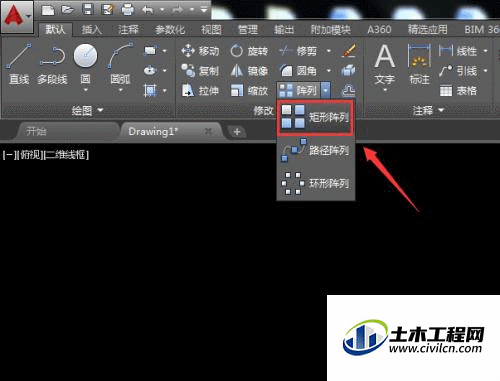Click the Offset tool icon
500x381 pixels.
[349, 90]
